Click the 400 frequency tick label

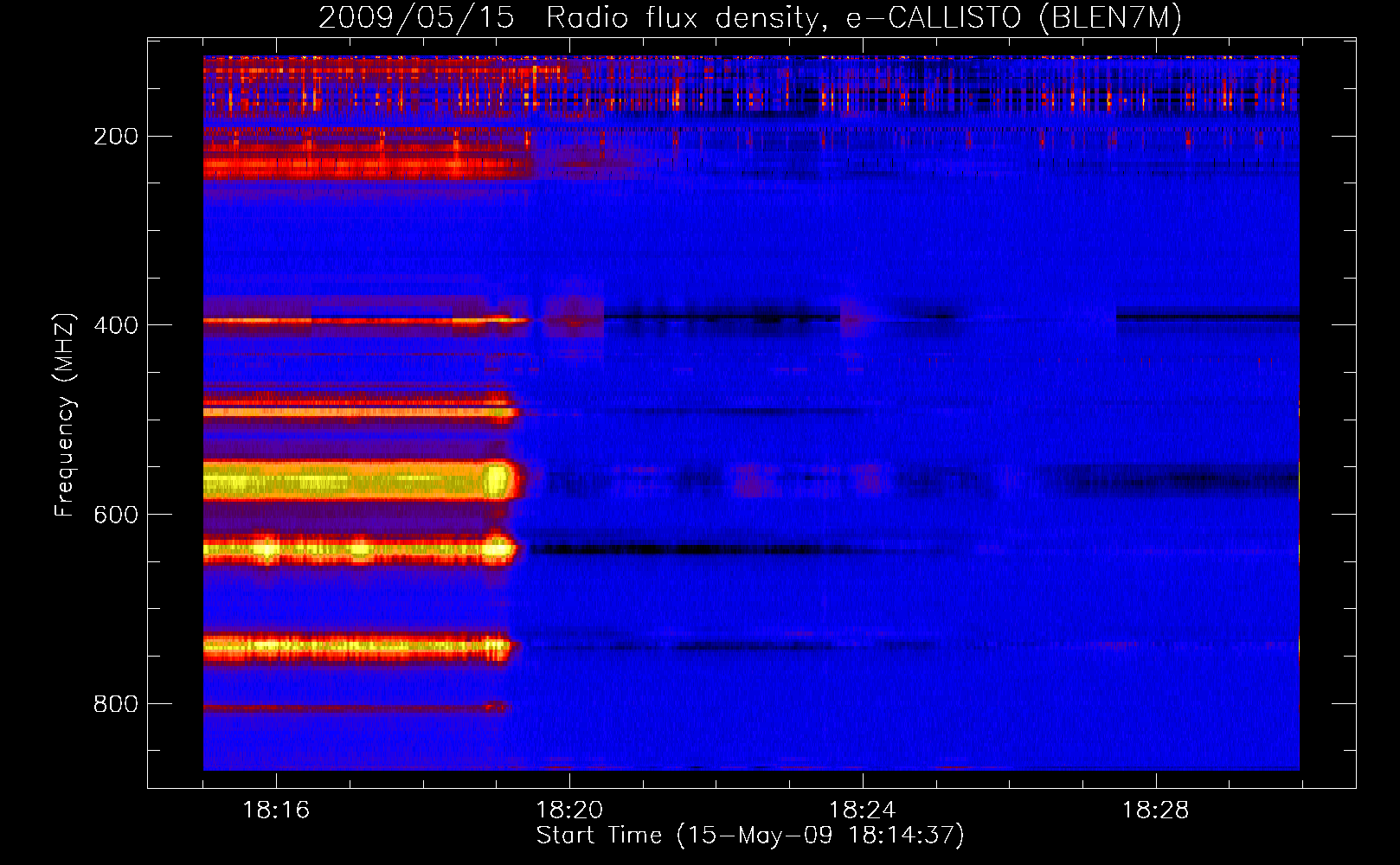[116, 325]
